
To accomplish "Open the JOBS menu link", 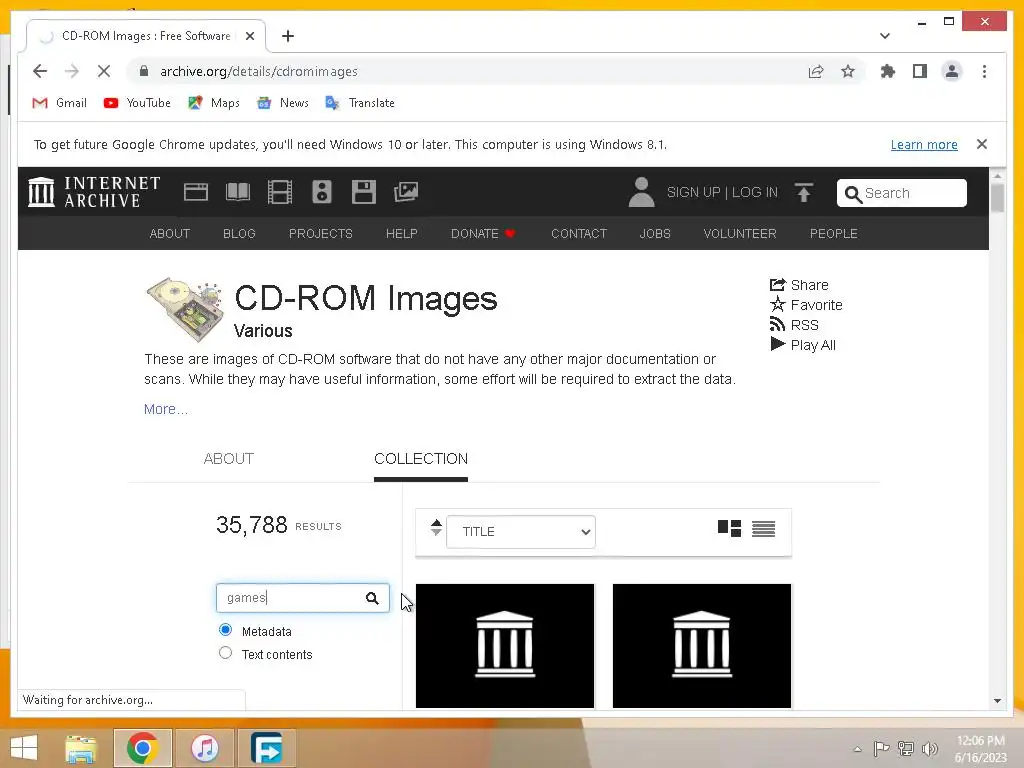I will [x=655, y=233].
